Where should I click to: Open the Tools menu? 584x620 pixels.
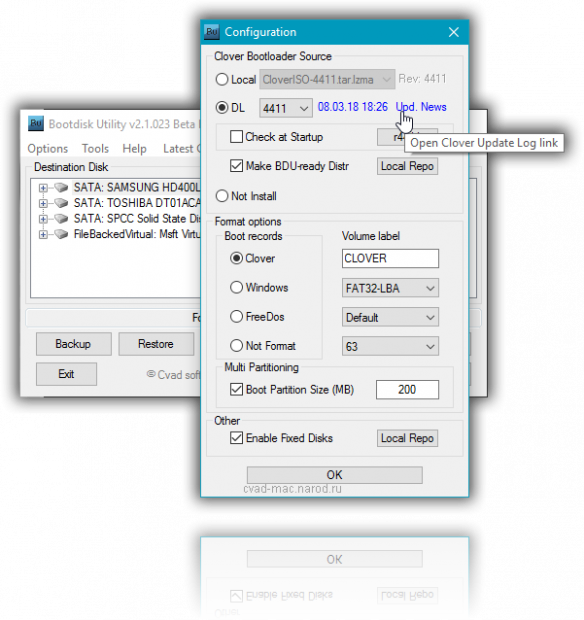[95, 149]
